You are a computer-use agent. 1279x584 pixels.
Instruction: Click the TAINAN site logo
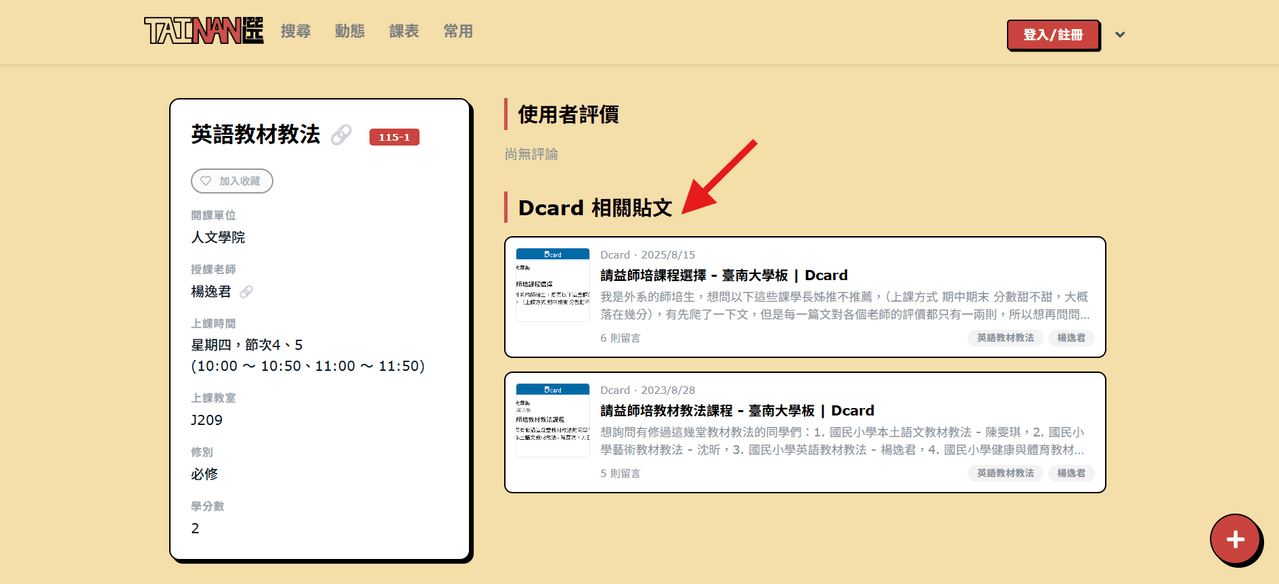[203, 31]
